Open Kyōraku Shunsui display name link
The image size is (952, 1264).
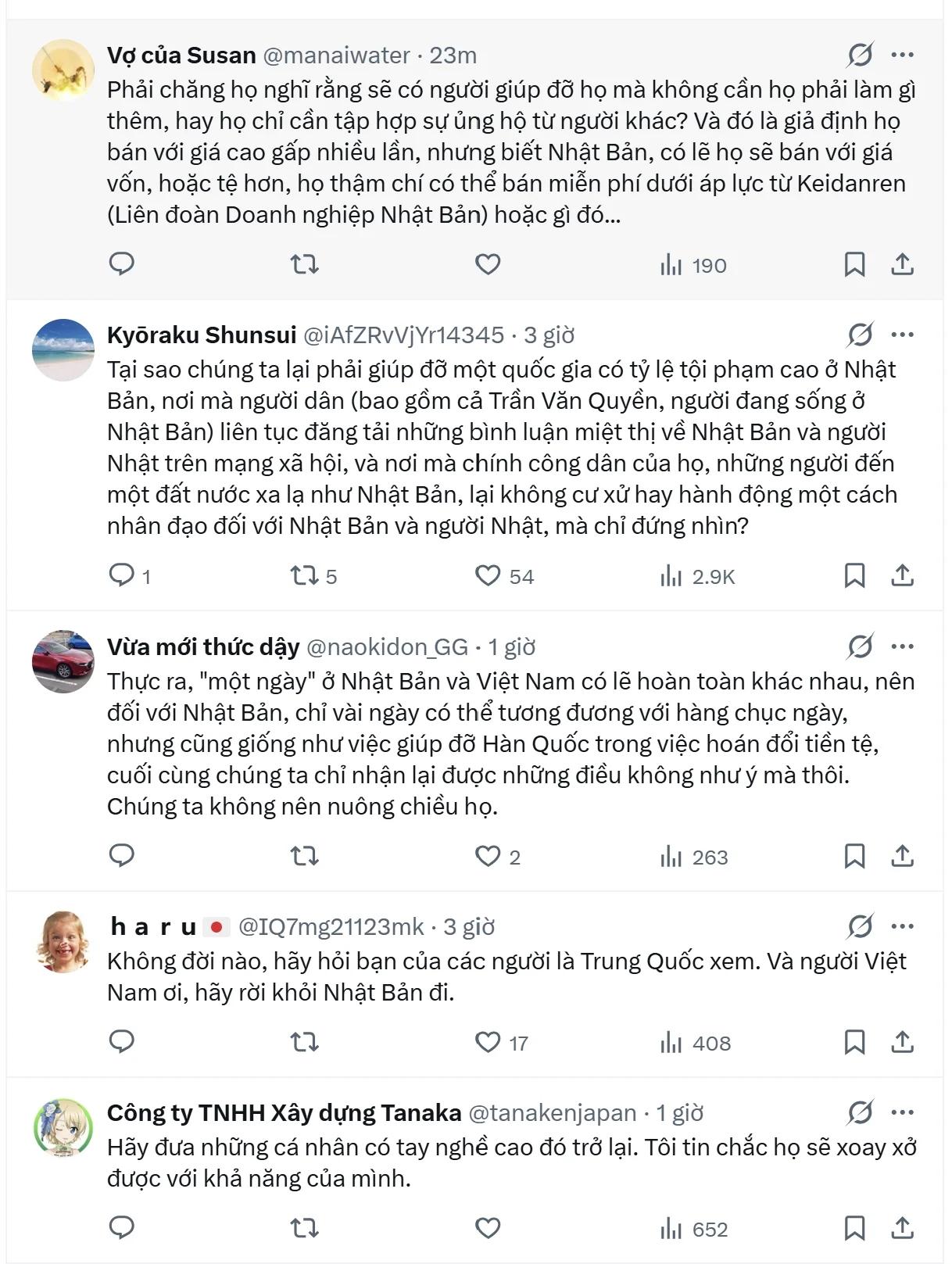click(x=202, y=335)
